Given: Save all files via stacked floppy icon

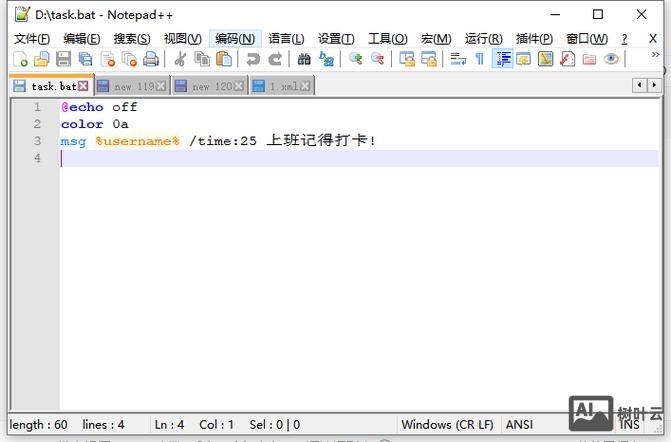Looking at the screenshot, I should 86,59.
